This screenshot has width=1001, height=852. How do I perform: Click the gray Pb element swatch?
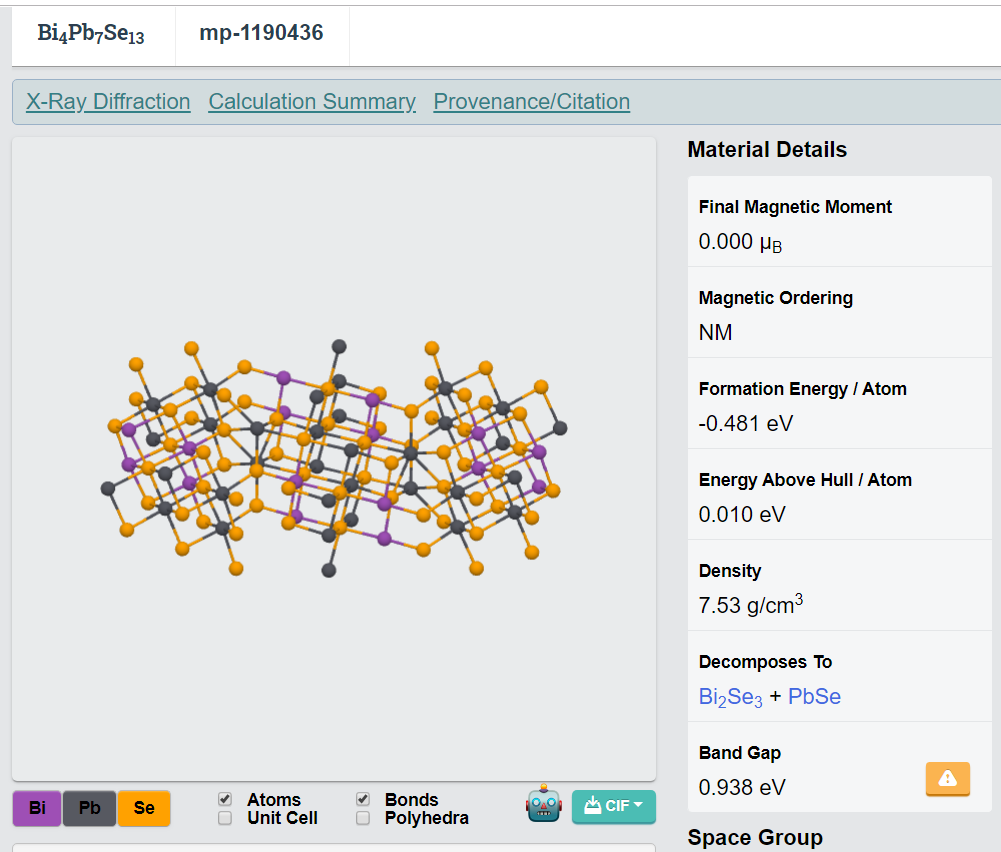(x=90, y=808)
